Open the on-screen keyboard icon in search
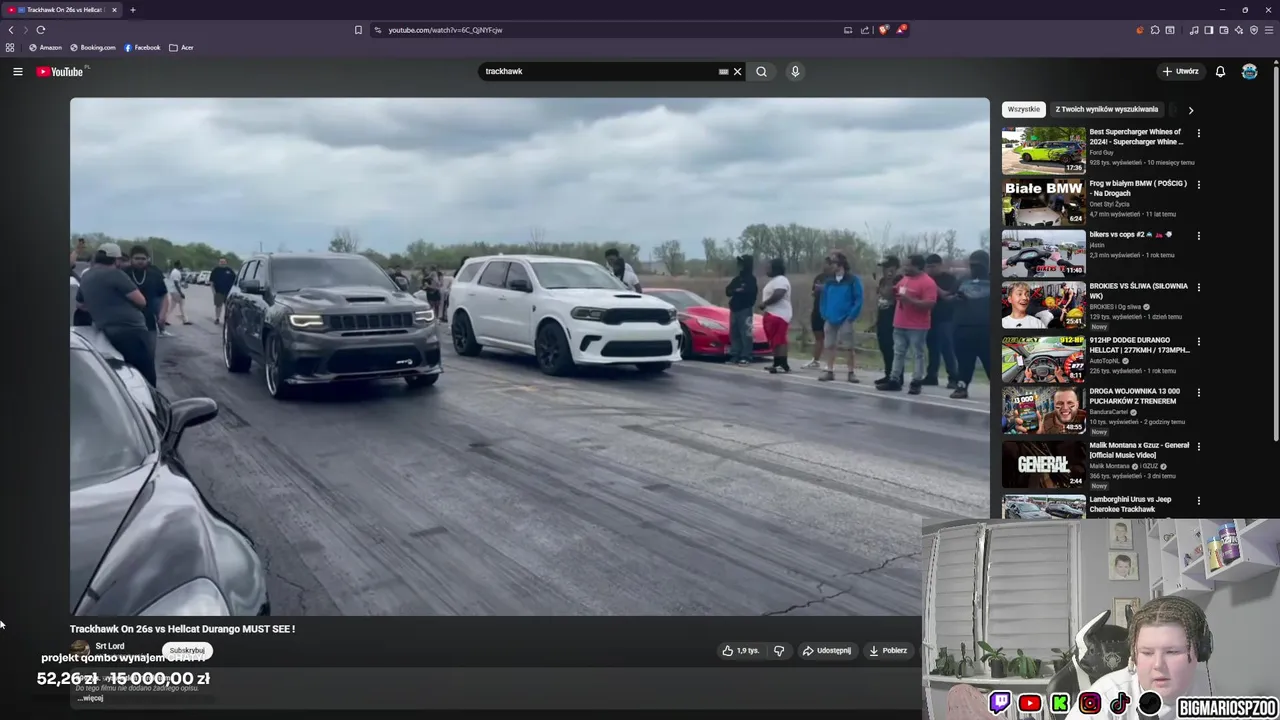The height and width of the screenshot is (720, 1280). [x=723, y=71]
